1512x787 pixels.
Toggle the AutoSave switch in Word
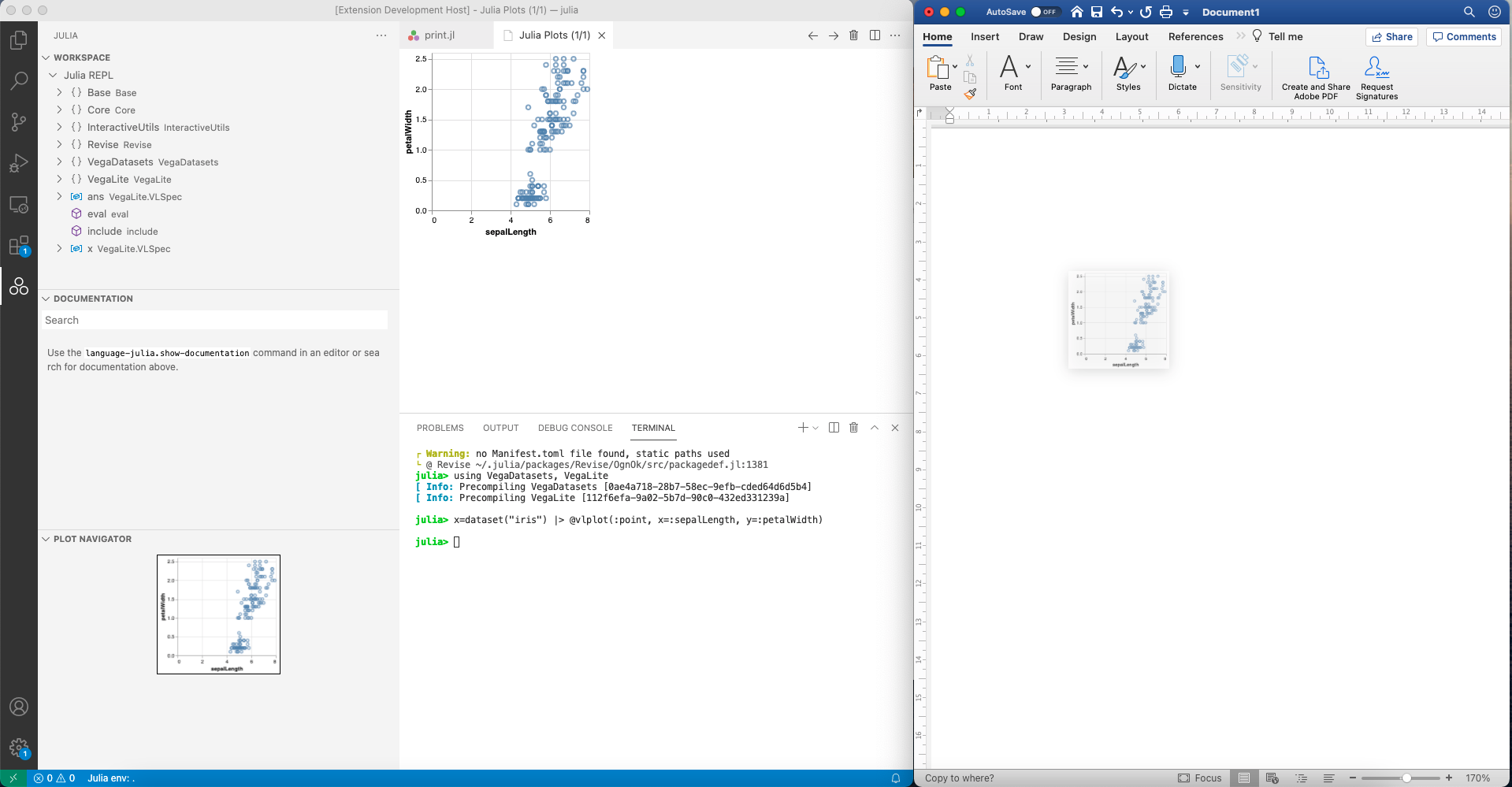(x=1046, y=12)
